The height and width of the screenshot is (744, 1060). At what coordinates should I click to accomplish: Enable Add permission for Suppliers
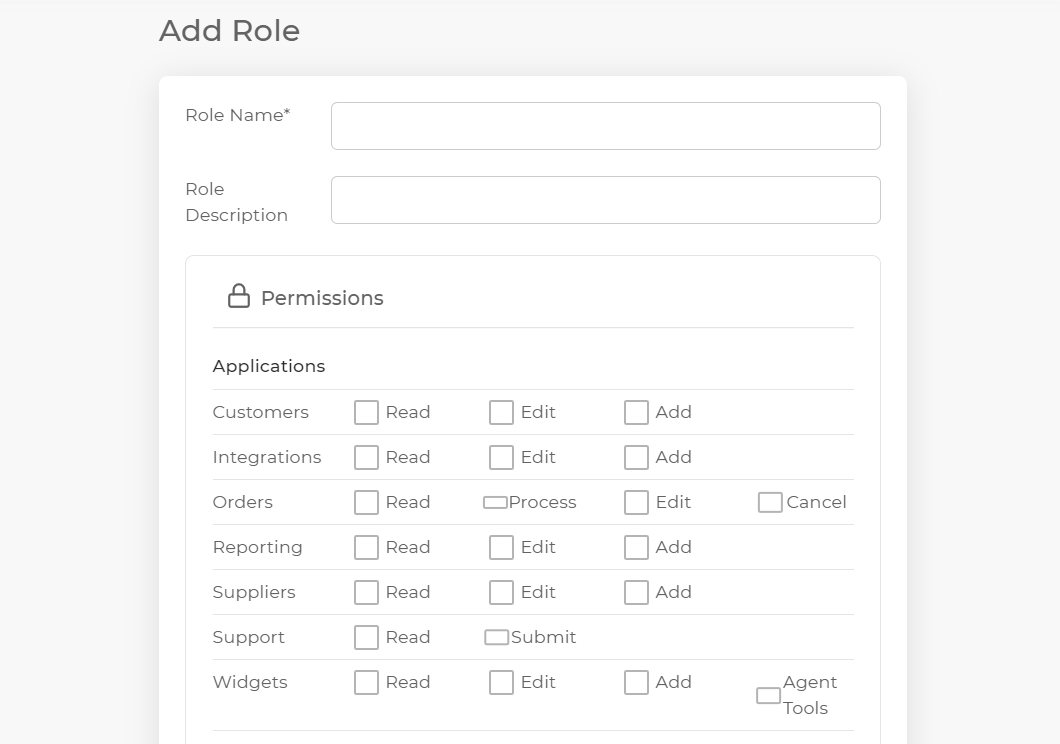(x=636, y=593)
